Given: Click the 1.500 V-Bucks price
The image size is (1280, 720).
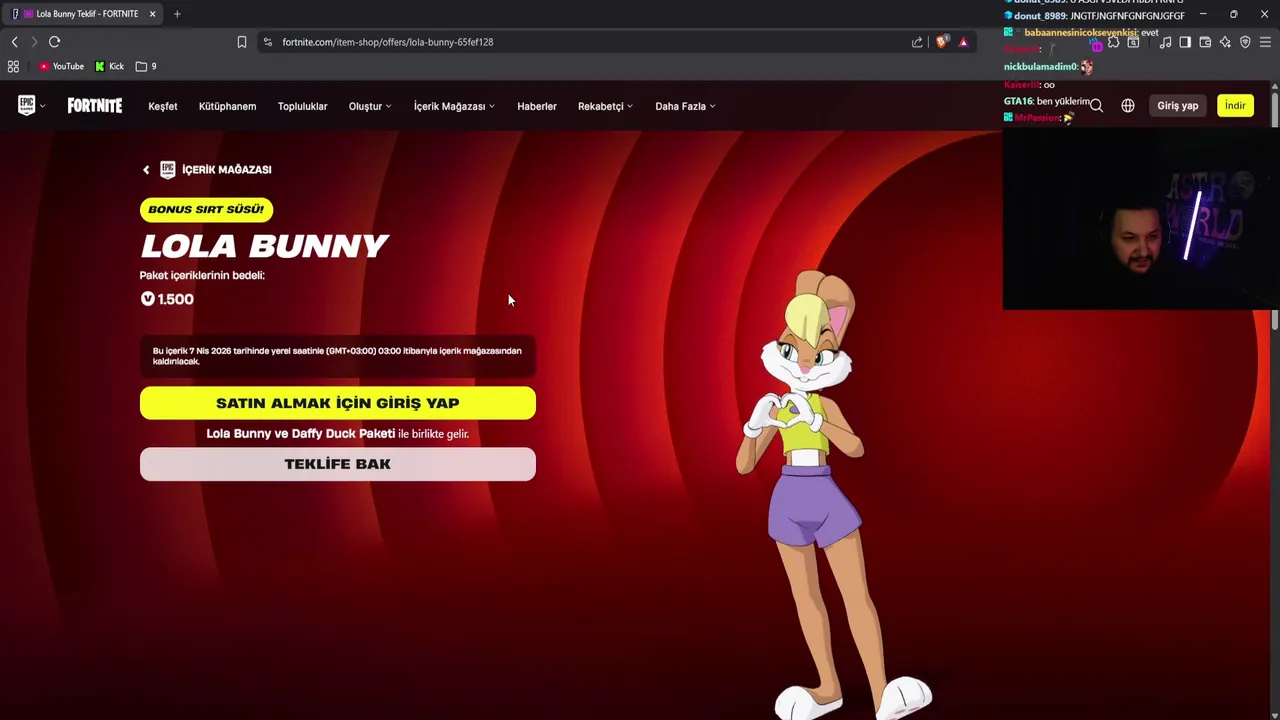Looking at the screenshot, I should 167,299.
